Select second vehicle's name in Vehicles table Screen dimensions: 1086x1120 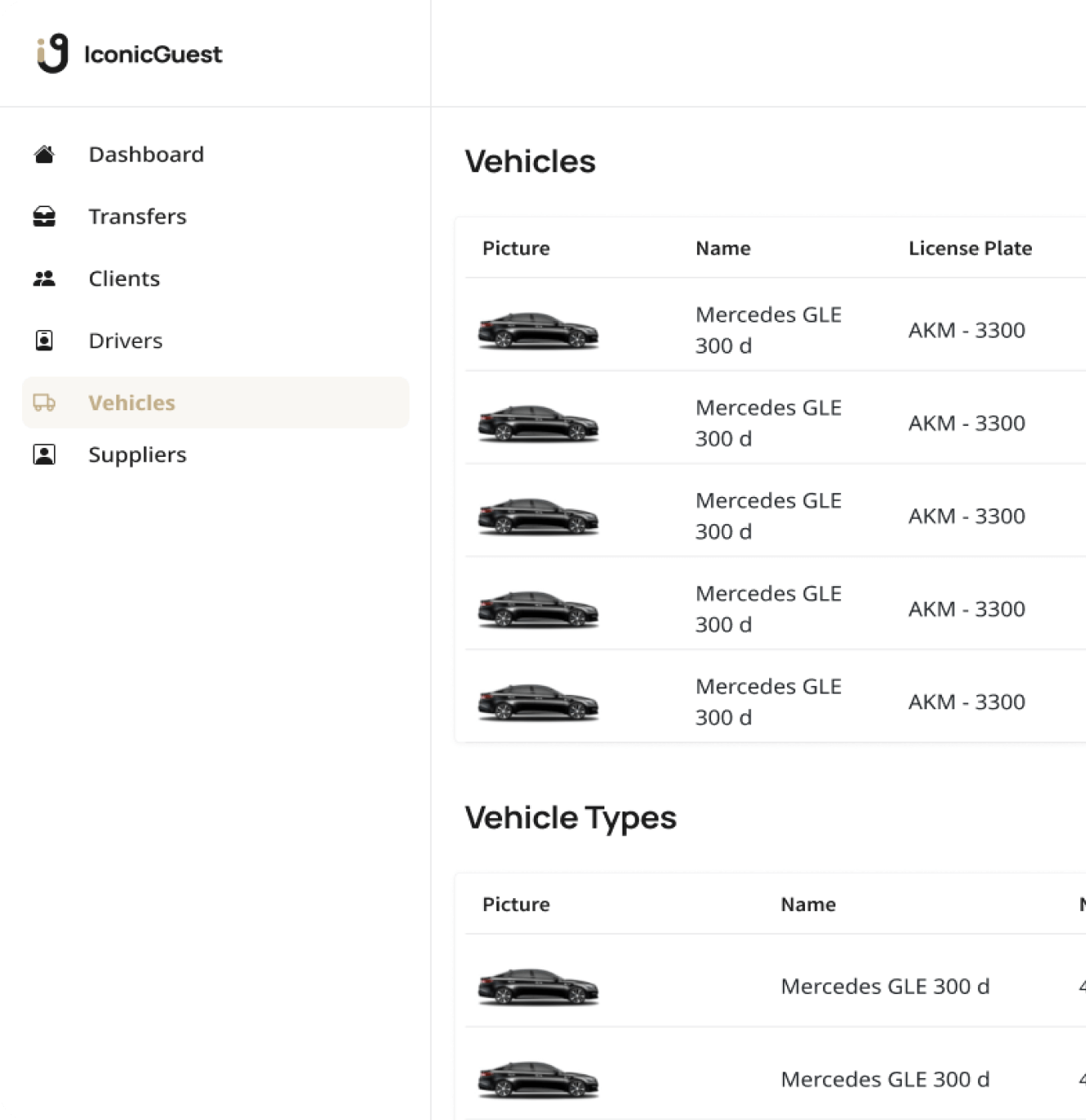tap(767, 422)
